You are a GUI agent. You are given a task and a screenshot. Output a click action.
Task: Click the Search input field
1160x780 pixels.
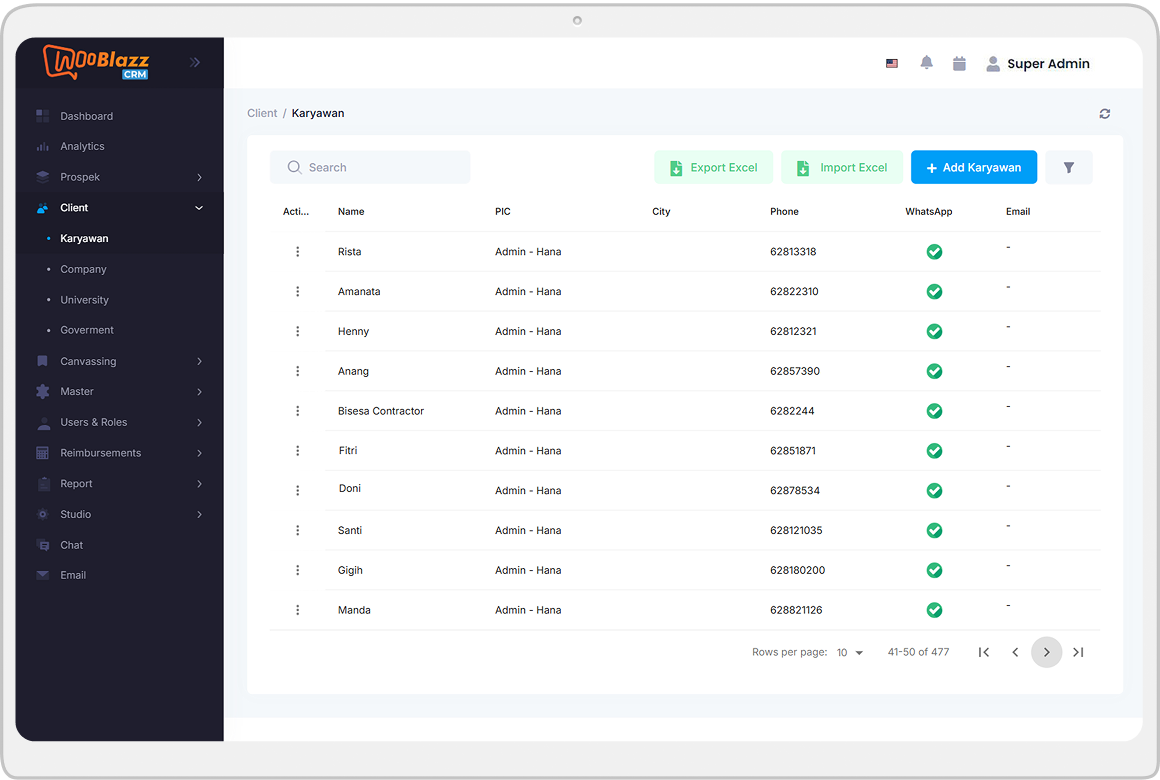coord(370,168)
